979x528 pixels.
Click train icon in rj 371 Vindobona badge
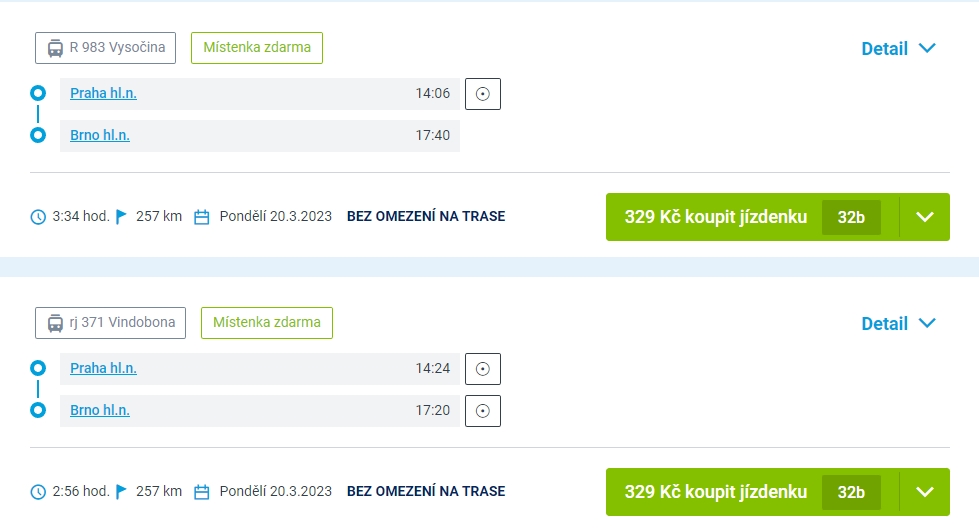(55, 323)
